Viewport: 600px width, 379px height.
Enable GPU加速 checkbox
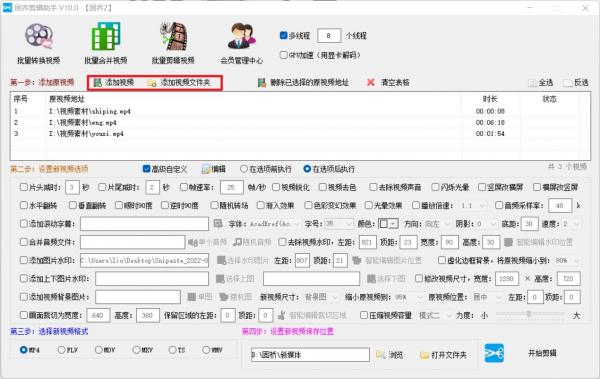[283, 55]
